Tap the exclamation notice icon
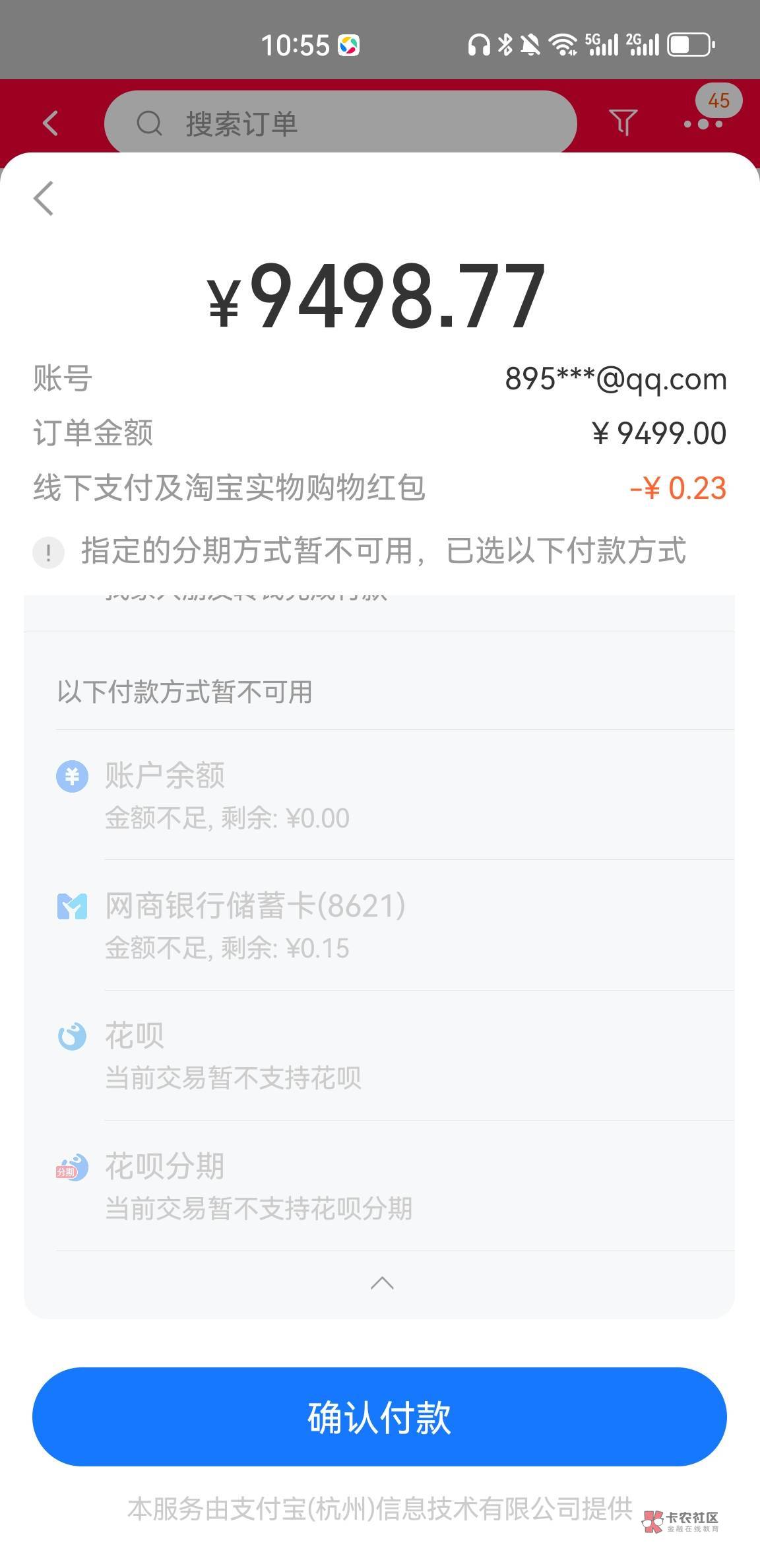 point(49,552)
